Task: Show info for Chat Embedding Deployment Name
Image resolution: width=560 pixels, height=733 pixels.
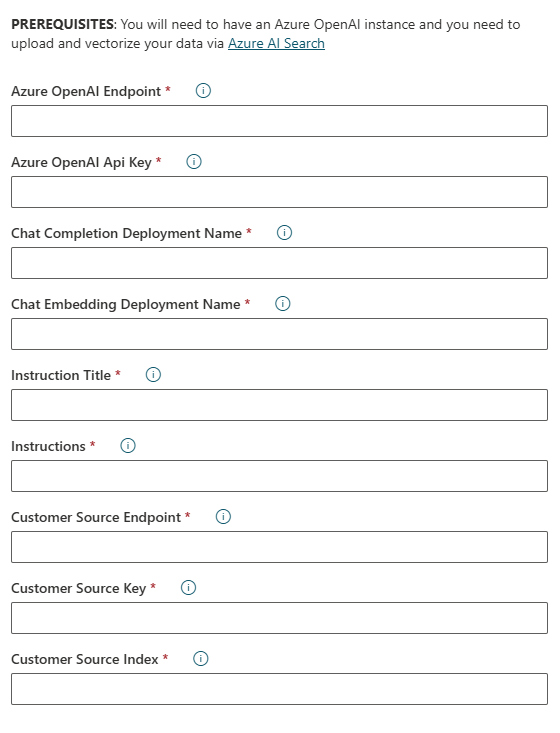Action: pos(283,303)
